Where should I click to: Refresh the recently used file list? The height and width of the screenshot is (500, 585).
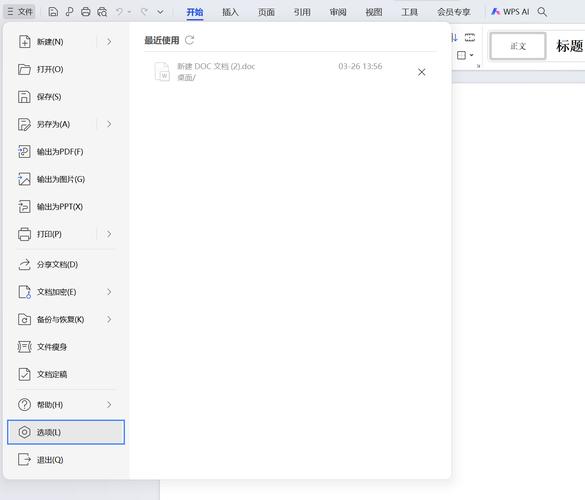[x=190, y=40]
